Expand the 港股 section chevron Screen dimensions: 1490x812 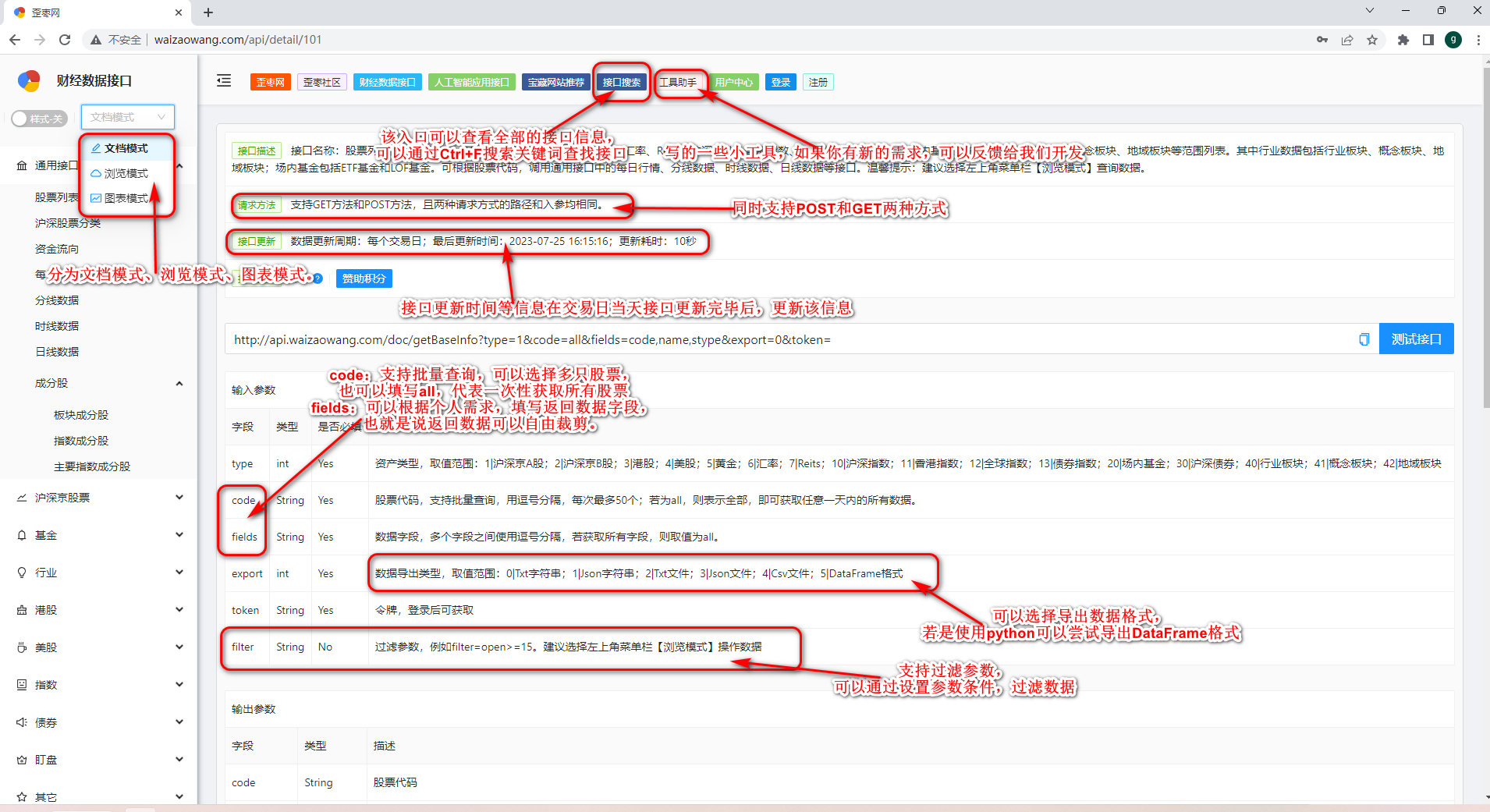pyautogui.click(x=180, y=610)
